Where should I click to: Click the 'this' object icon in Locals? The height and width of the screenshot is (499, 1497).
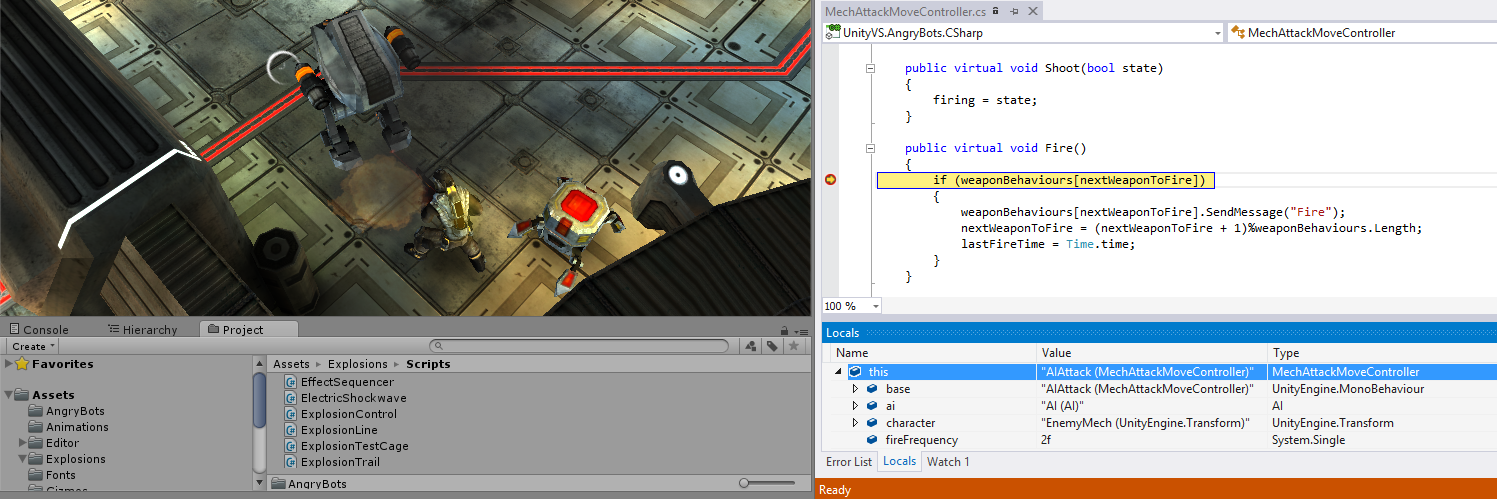pyautogui.click(x=855, y=371)
